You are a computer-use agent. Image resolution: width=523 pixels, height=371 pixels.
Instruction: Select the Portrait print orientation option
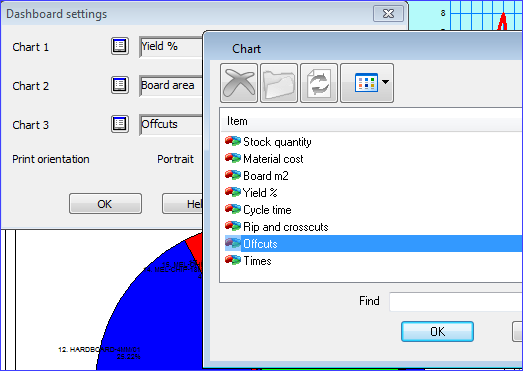175,159
